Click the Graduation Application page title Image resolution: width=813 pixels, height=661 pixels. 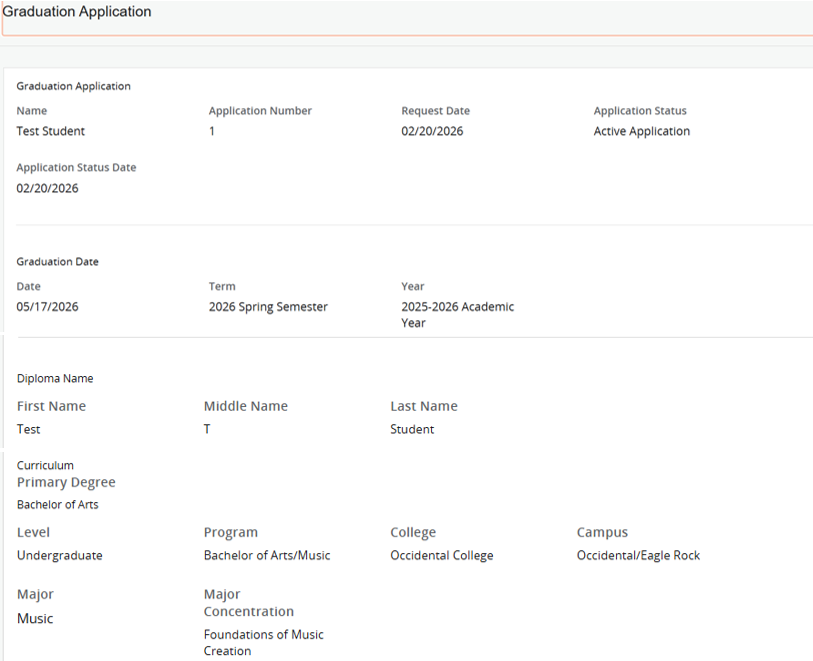tap(77, 11)
